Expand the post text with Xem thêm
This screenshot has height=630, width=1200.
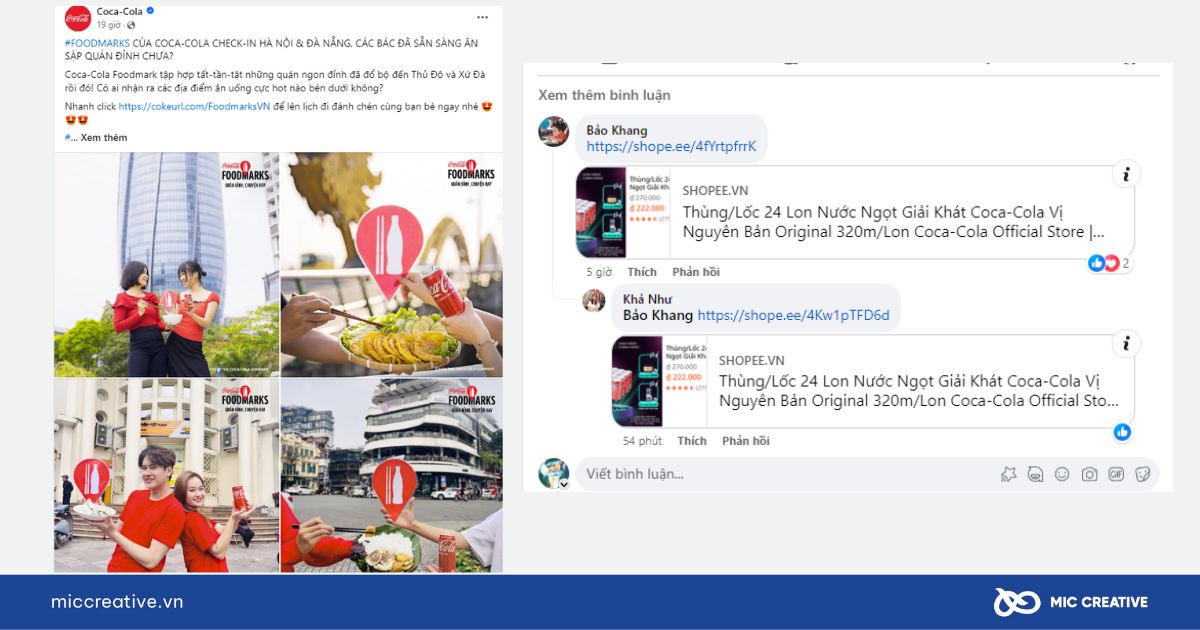pyautogui.click(x=104, y=137)
